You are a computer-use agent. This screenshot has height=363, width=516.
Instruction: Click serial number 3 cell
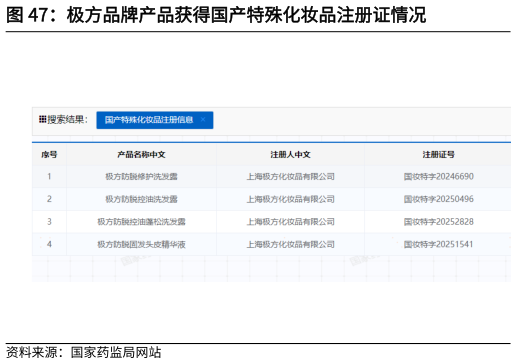49,222
